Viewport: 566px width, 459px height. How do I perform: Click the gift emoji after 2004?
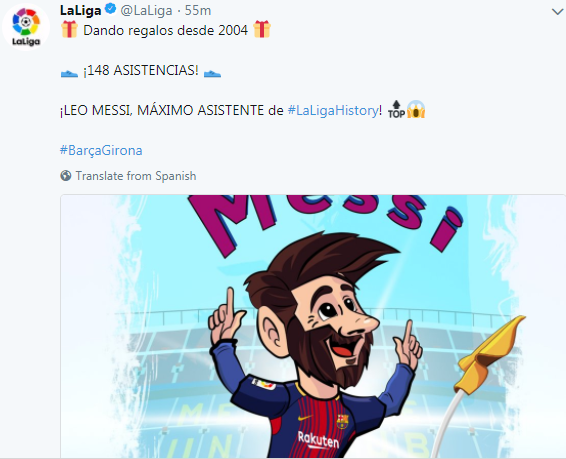pos(262,30)
